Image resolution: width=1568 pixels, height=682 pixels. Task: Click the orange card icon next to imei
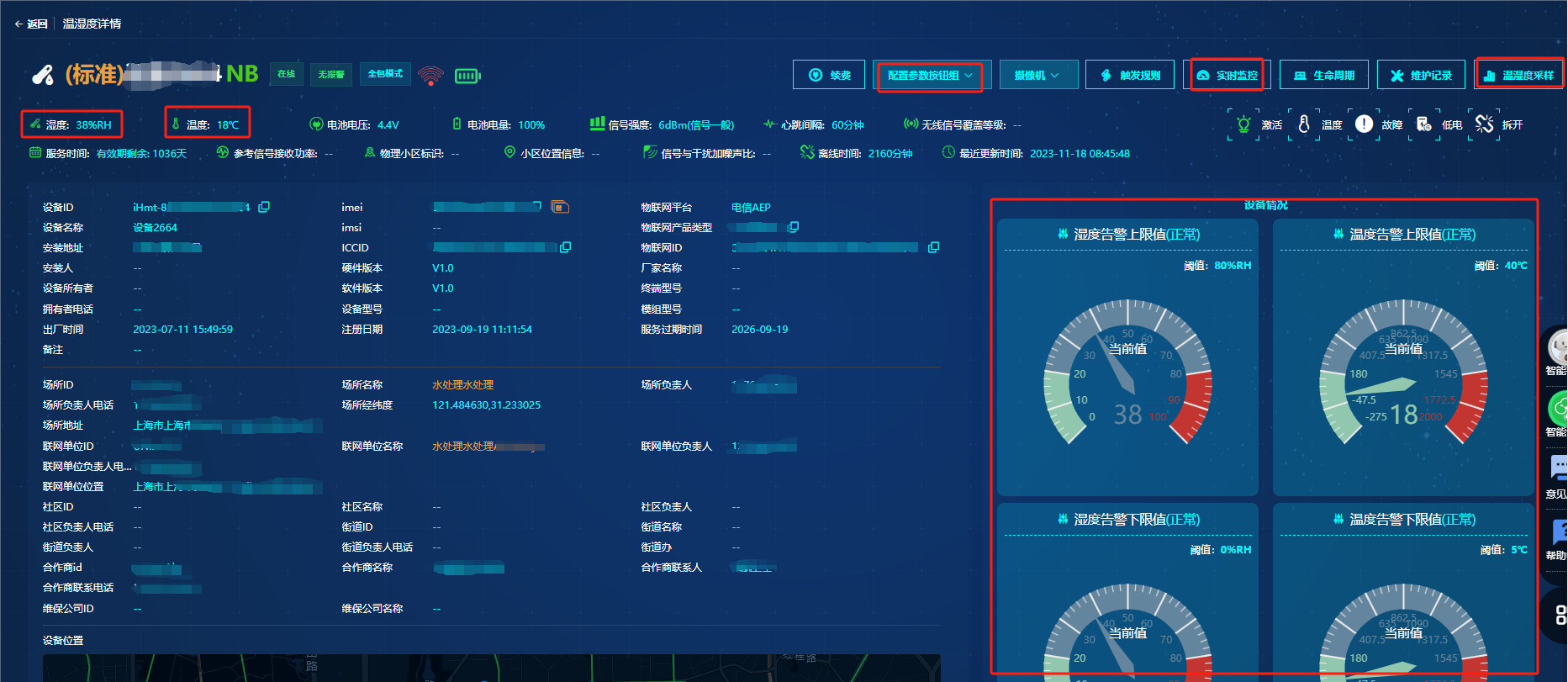[560, 207]
